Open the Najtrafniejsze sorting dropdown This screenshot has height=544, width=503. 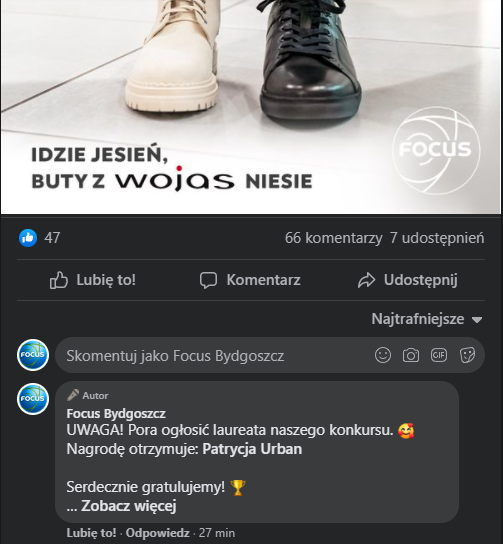427,319
